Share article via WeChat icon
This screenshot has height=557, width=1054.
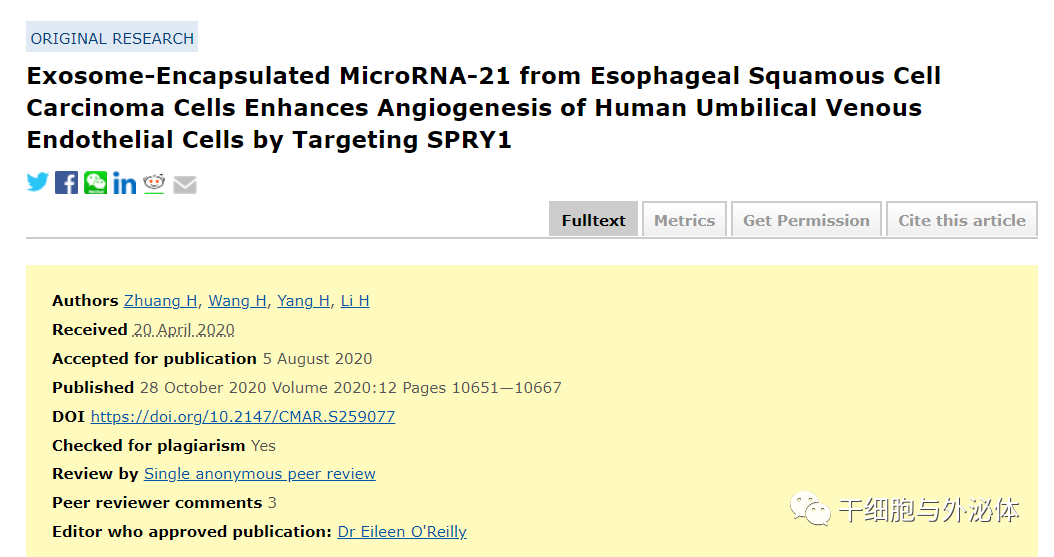coord(95,183)
